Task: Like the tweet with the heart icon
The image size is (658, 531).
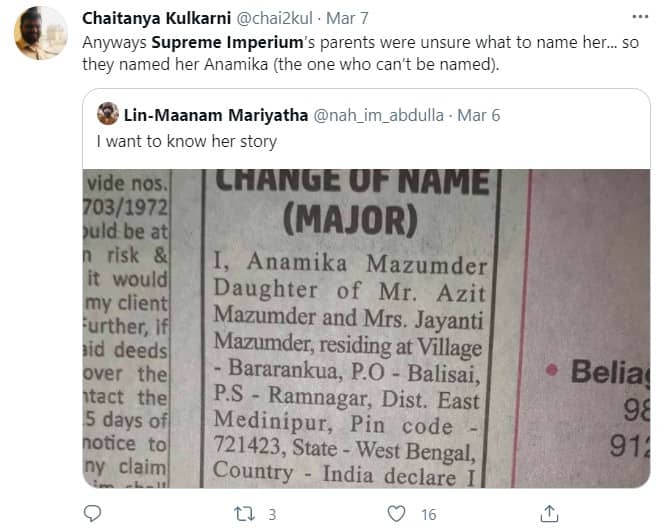Action: (397, 514)
